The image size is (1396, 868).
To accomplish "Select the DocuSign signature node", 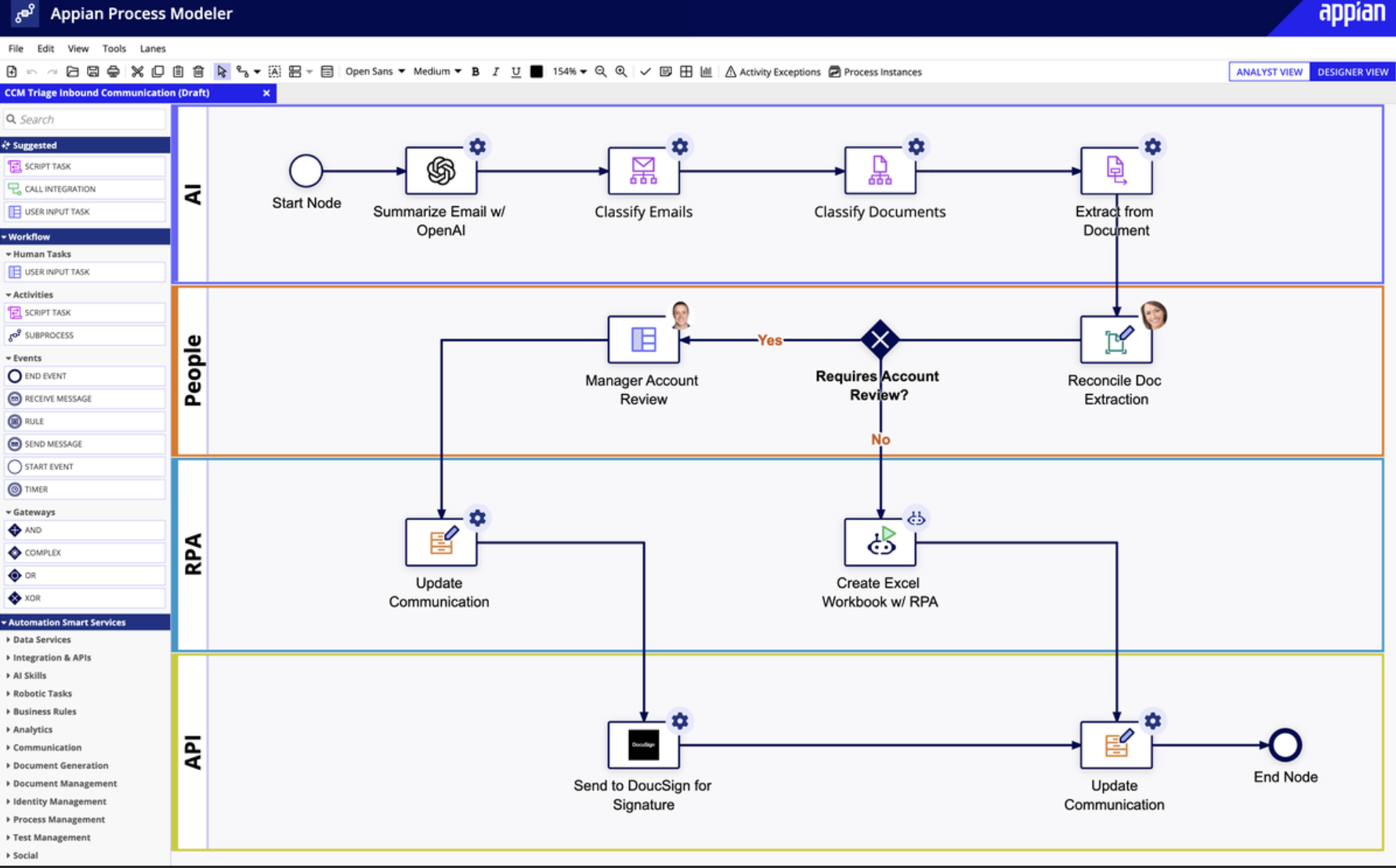I will 642,744.
